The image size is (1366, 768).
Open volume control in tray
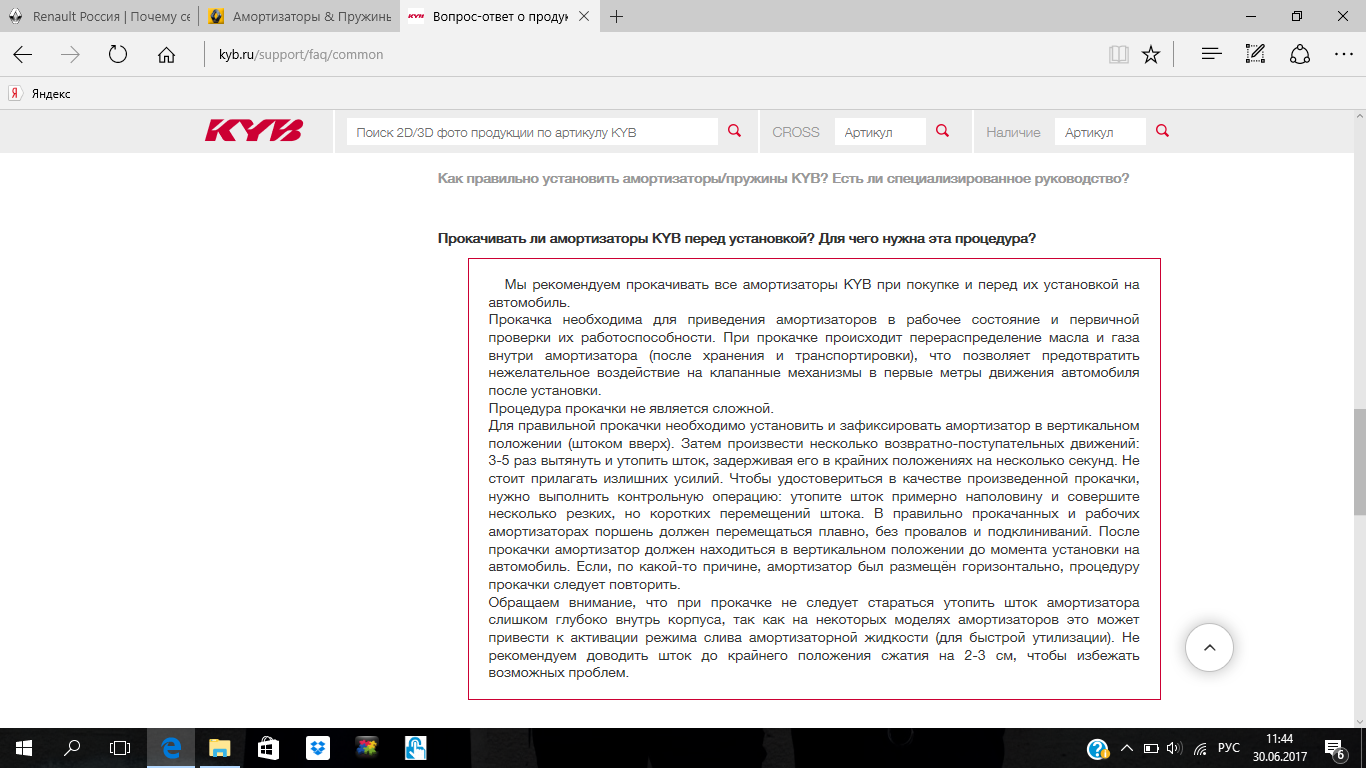(x=1174, y=748)
